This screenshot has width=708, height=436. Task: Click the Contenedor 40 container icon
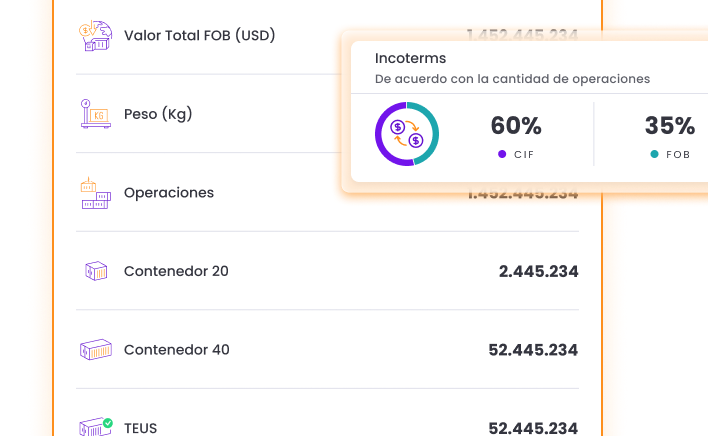point(96,350)
